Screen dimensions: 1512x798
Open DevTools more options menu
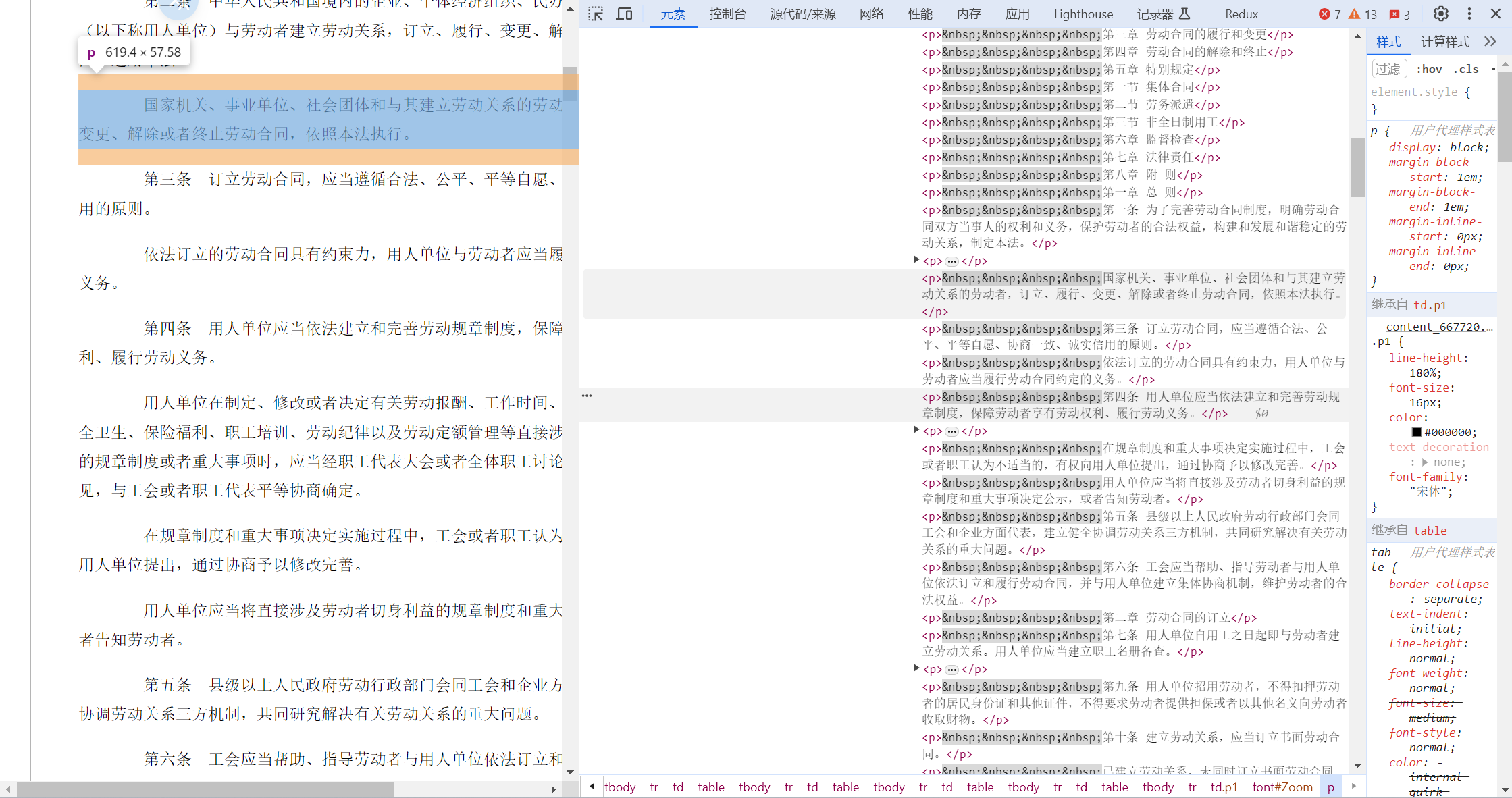[1469, 14]
